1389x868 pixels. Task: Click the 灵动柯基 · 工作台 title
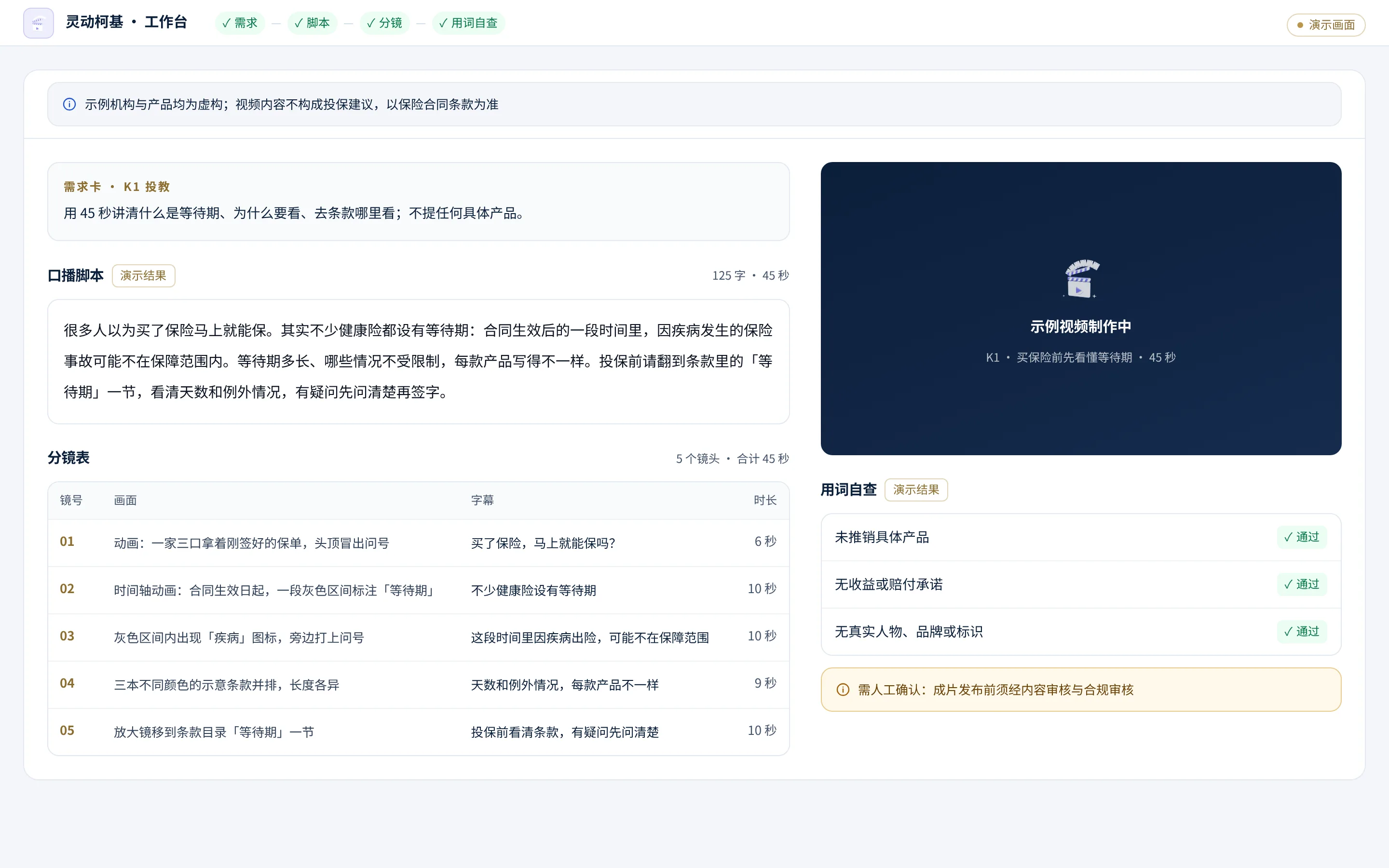(126, 22)
